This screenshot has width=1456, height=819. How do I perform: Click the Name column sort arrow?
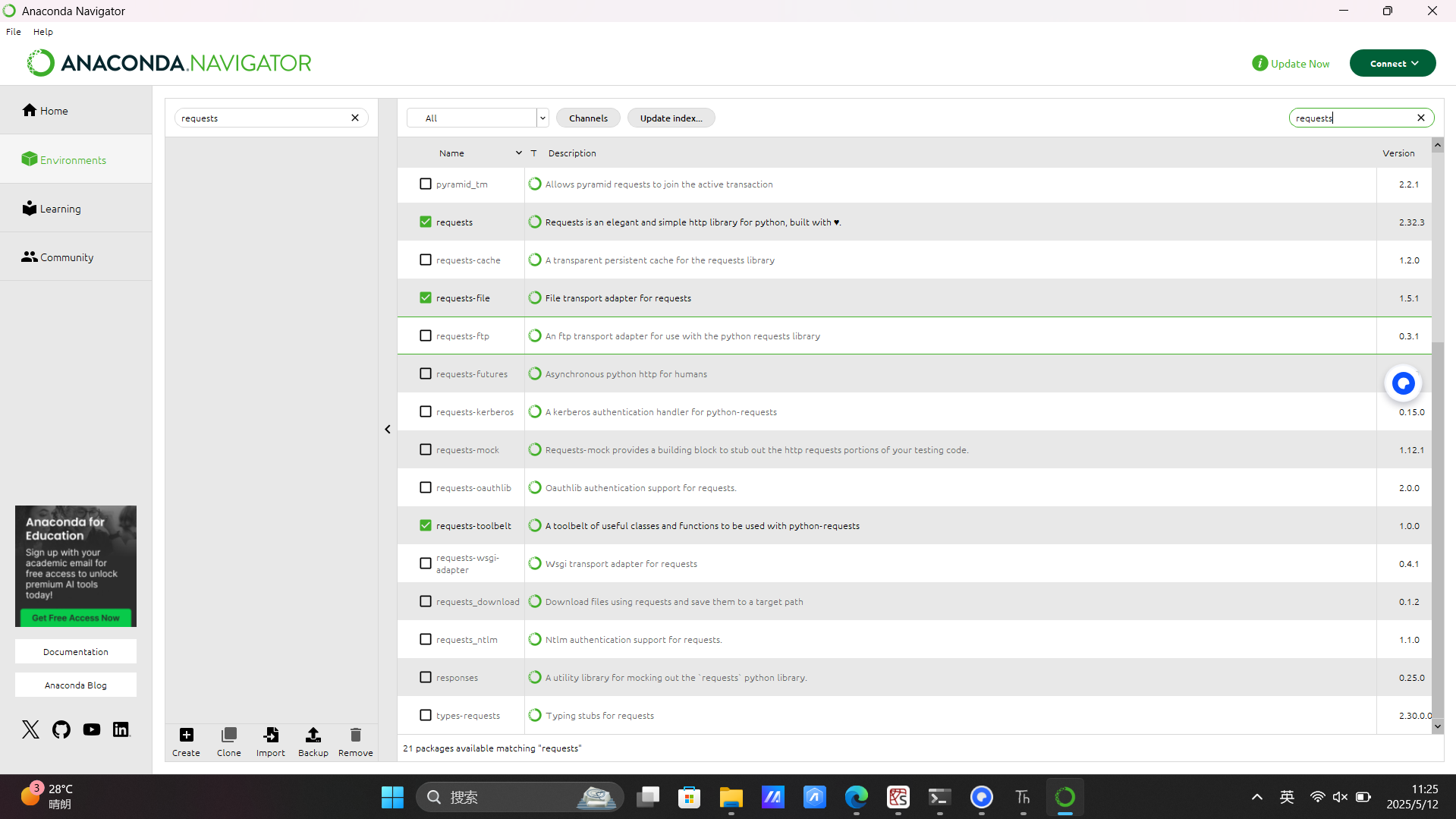pos(519,153)
